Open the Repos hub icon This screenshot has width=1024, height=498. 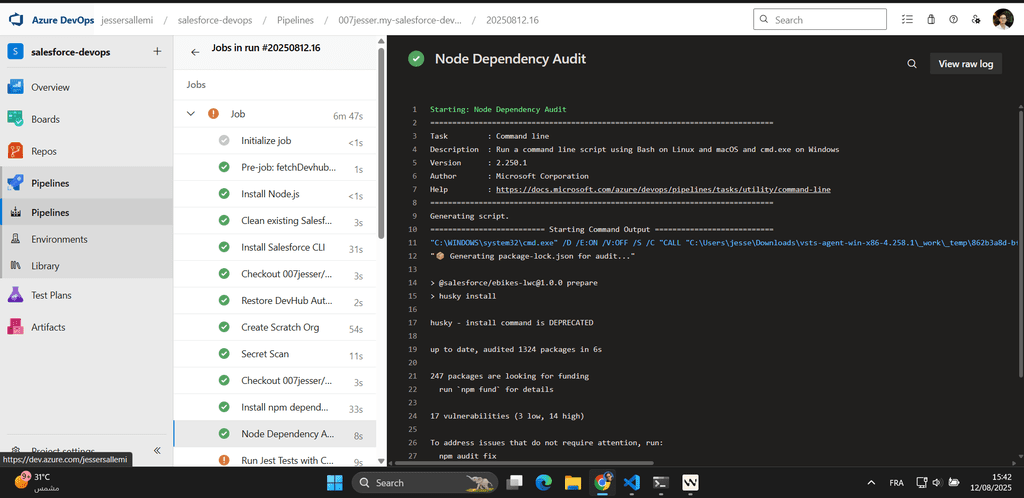coord(16,151)
